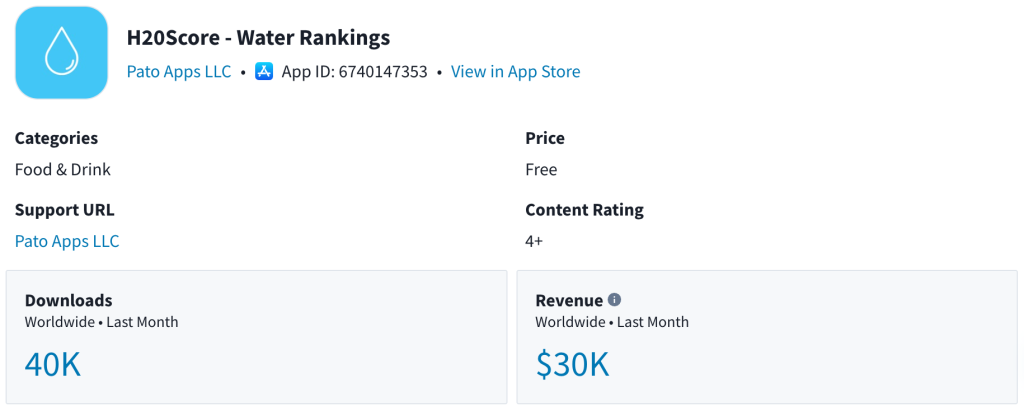This screenshot has width=1024, height=411.
Task: Click the Revenue card heading
Action: coord(569,300)
